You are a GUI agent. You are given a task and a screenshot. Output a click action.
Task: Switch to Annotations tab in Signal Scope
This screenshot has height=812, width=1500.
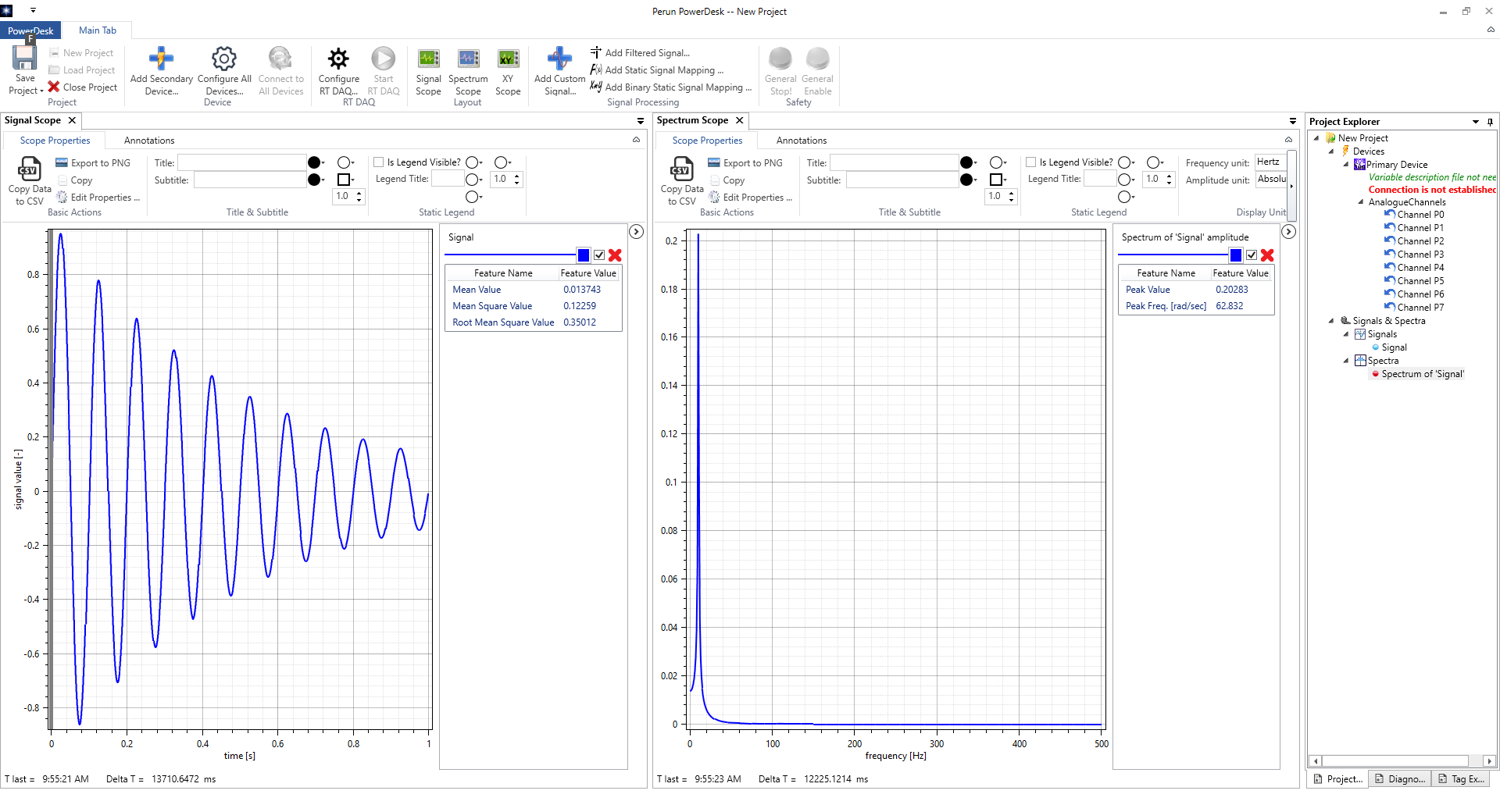click(x=149, y=141)
